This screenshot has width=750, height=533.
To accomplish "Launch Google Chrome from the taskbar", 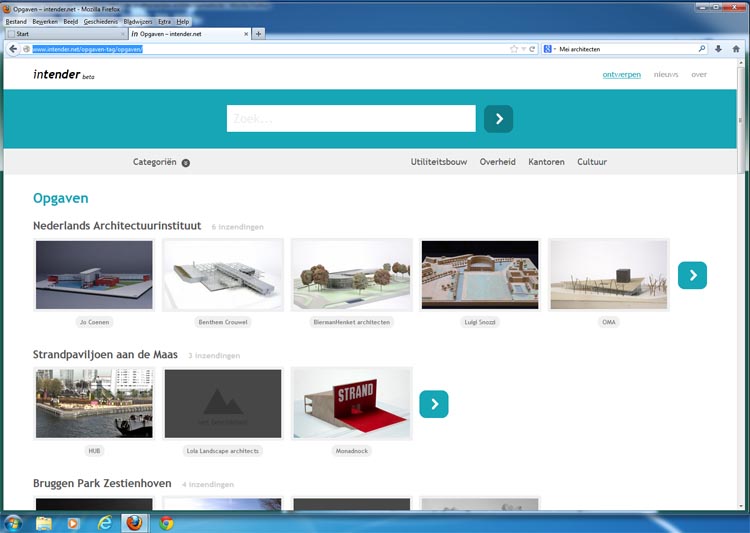I will pyautogui.click(x=166, y=523).
